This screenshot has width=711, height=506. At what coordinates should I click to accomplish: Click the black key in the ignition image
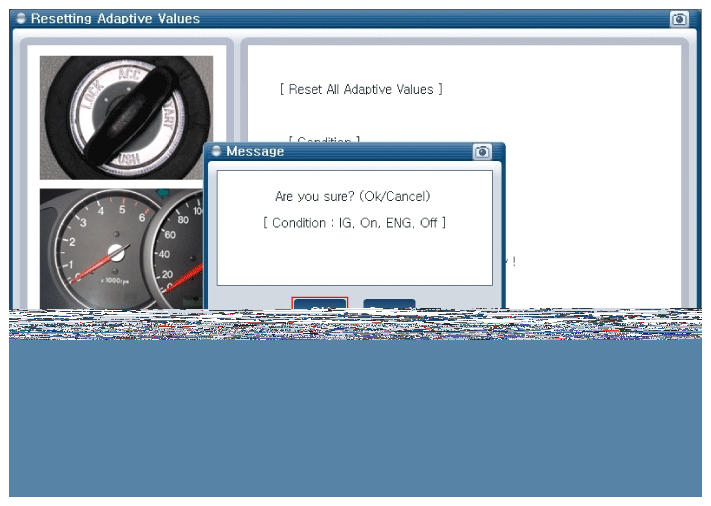pyautogui.click(x=118, y=125)
